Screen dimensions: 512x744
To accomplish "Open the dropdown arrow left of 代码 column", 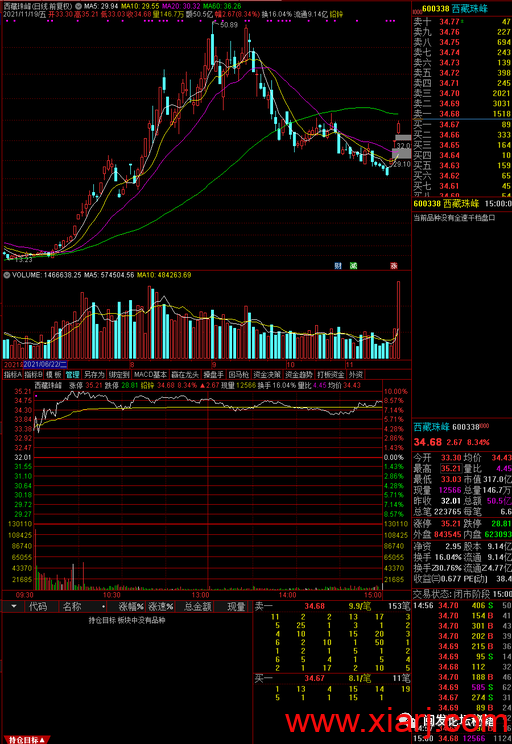I will [x=14, y=606].
